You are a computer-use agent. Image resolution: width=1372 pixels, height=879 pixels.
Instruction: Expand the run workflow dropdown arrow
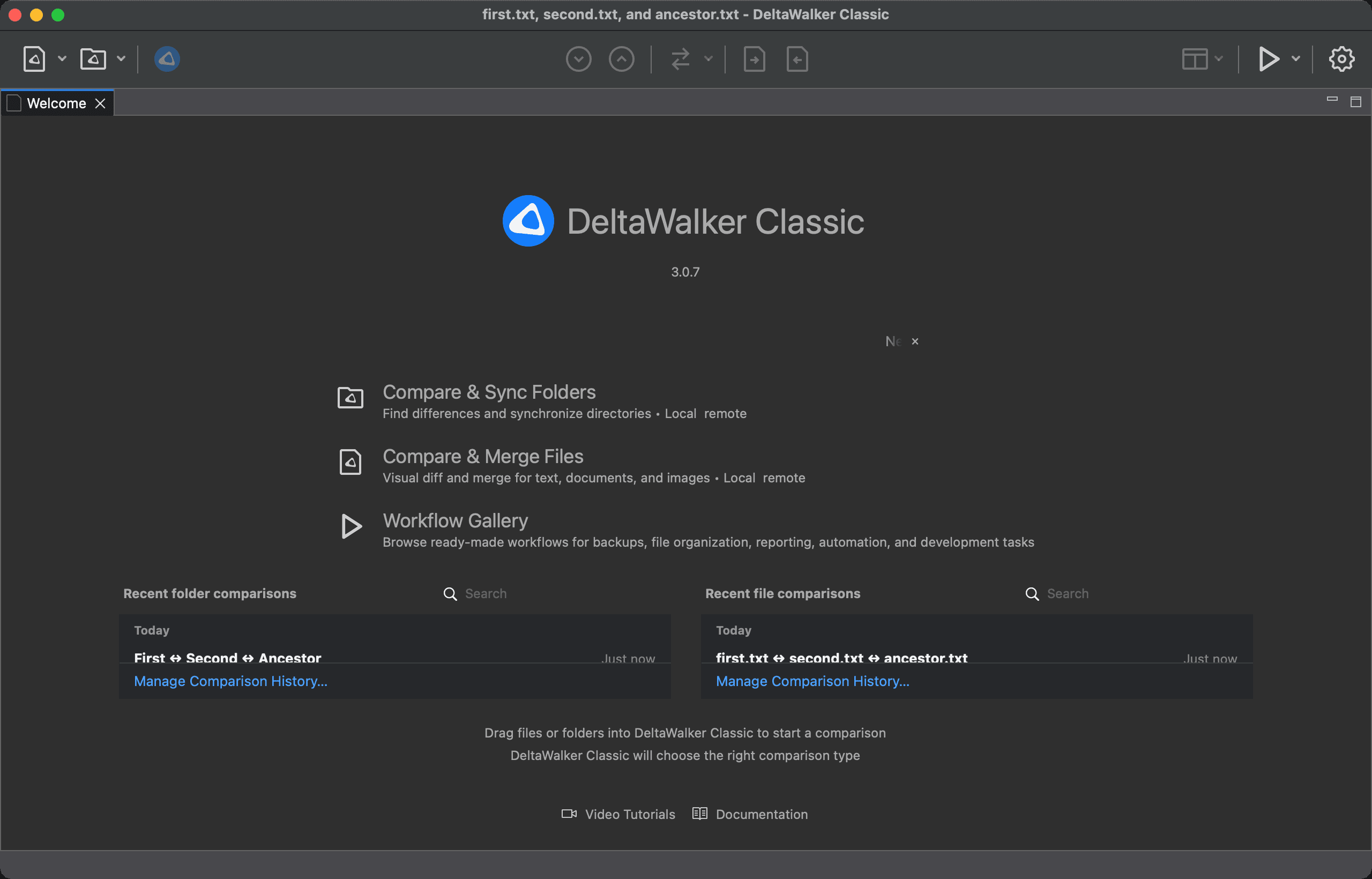1295,58
